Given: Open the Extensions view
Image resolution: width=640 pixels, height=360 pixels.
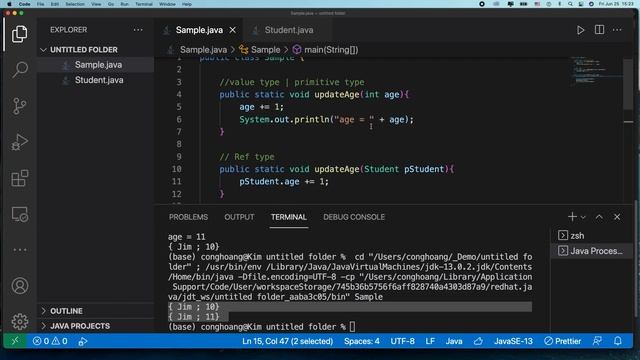Looking at the screenshot, I should click(19, 178).
